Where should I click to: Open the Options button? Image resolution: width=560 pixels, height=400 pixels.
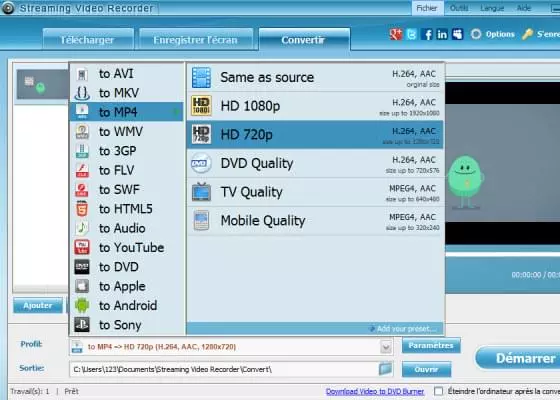[x=493, y=34]
